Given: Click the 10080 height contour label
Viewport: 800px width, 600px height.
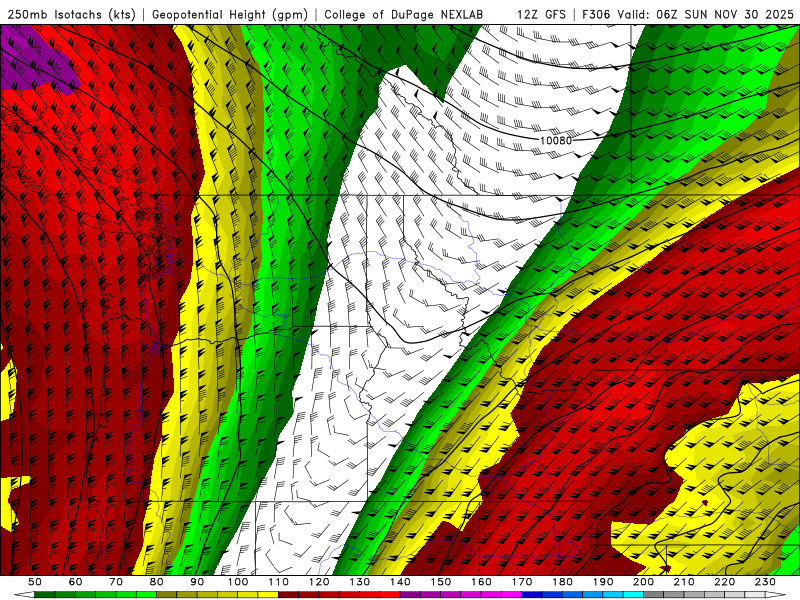Looking at the screenshot, I should 556,140.
